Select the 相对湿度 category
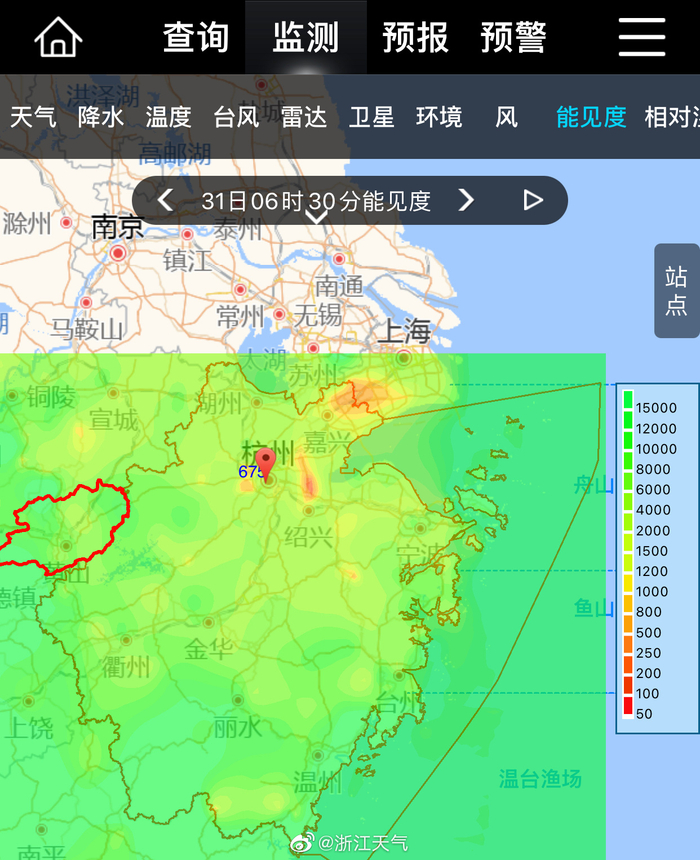Viewport: 700px width, 860px height. (672, 117)
